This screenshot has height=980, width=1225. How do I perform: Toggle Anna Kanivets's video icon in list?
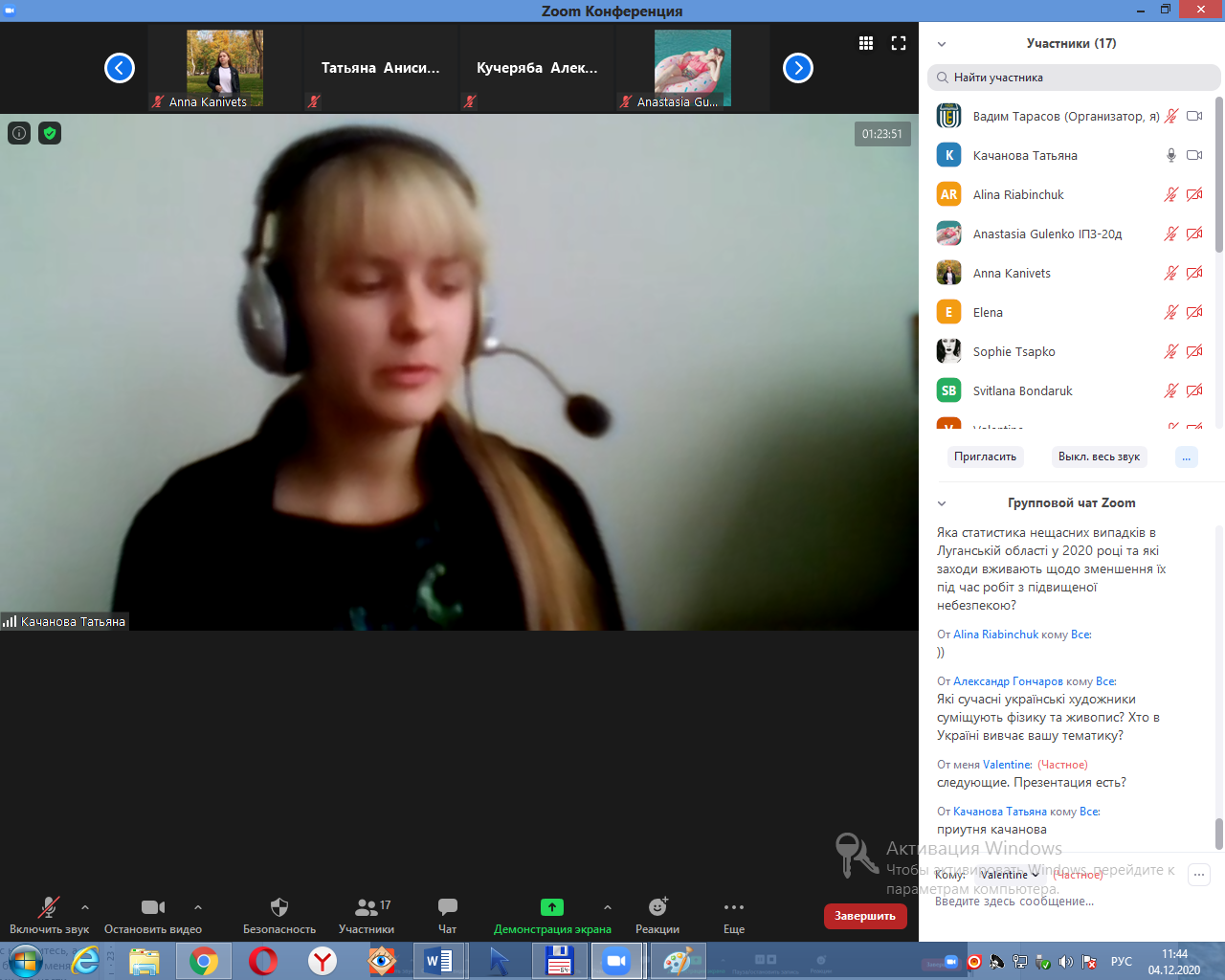click(x=1194, y=273)
